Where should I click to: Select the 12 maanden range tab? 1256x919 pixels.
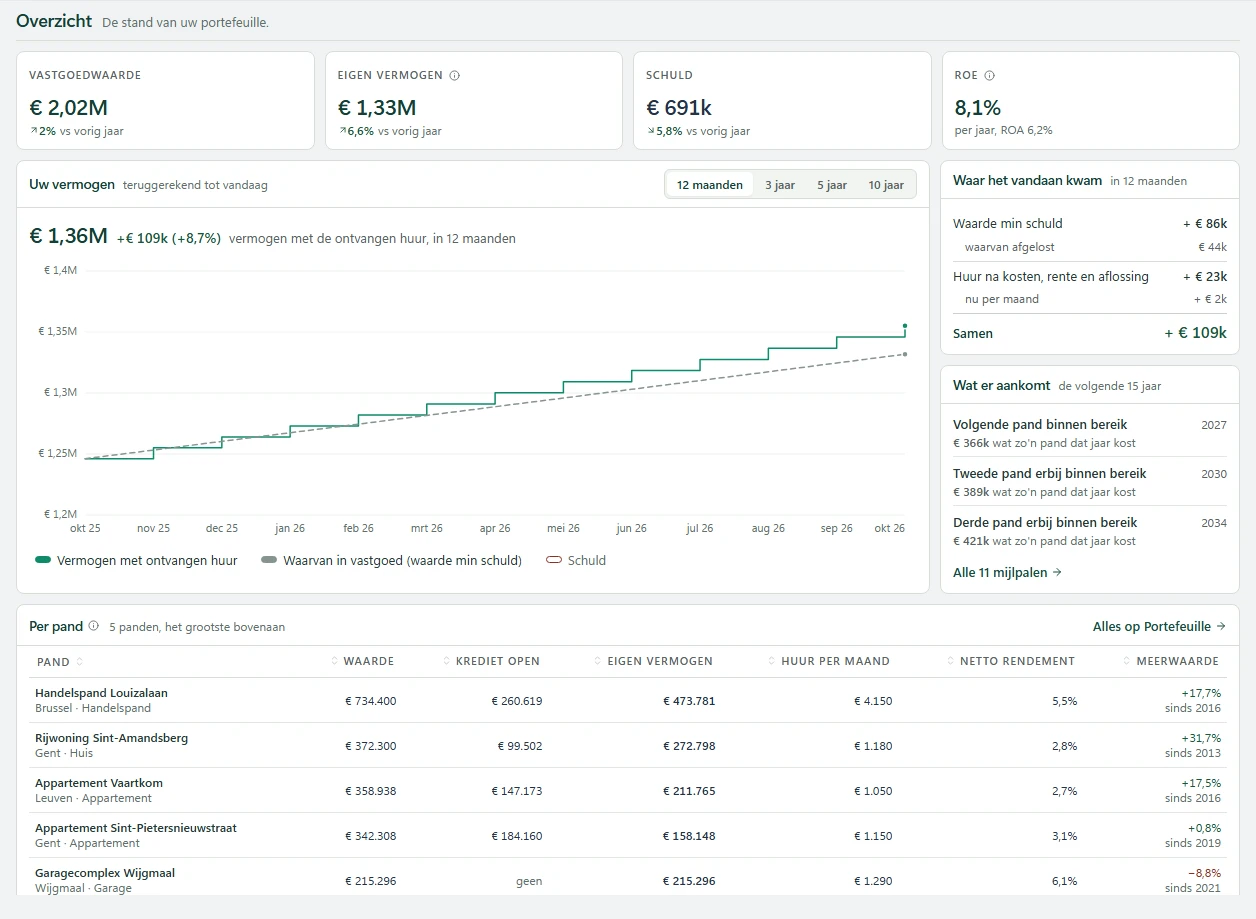710,185
